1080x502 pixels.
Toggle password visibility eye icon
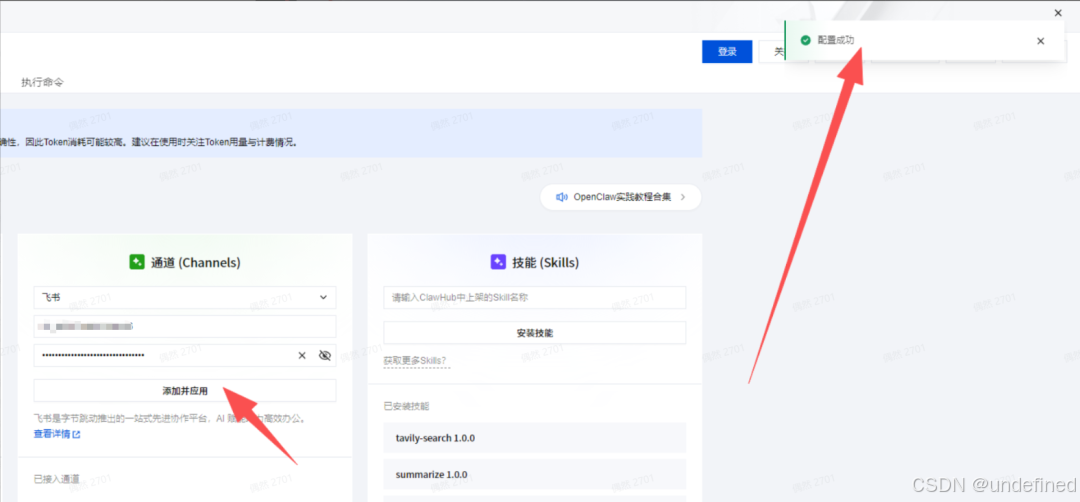tap(325, 355)
